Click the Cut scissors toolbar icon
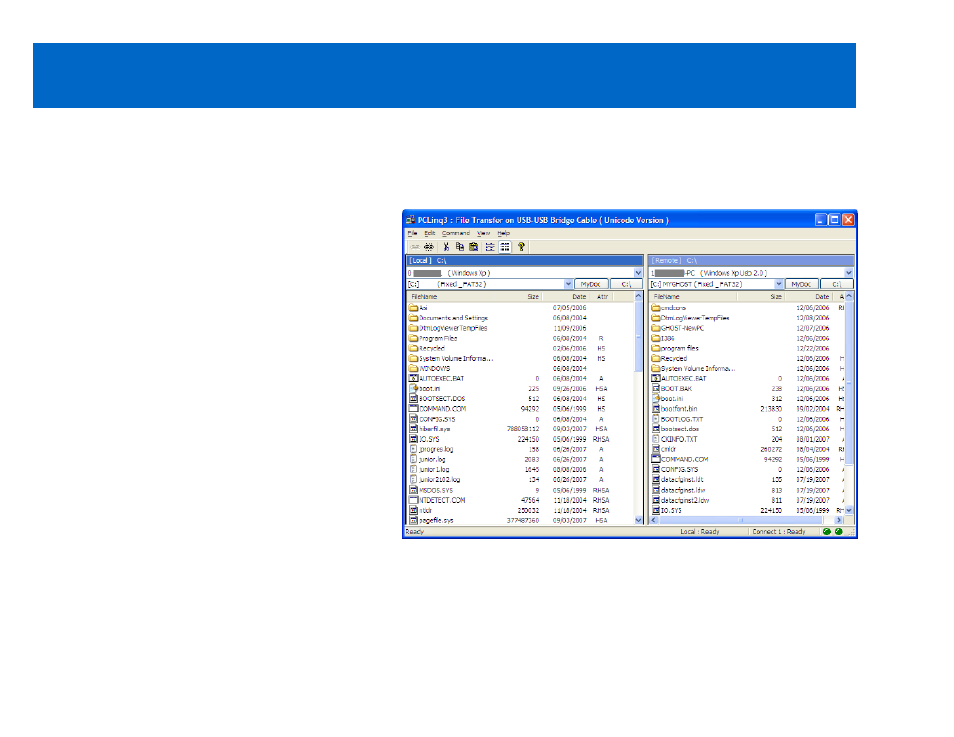 coord(446,247)
